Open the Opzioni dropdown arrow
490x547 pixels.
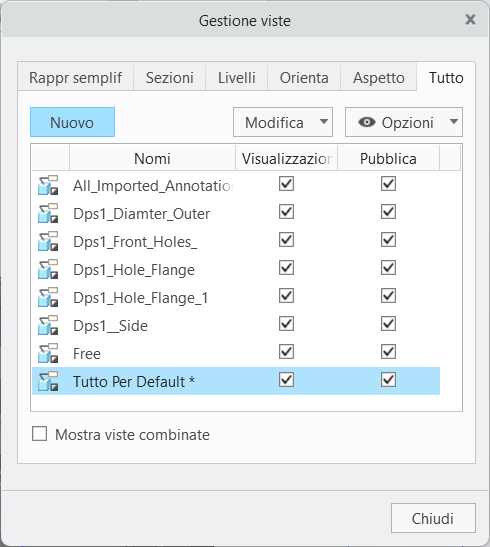(x=453, y=121)
